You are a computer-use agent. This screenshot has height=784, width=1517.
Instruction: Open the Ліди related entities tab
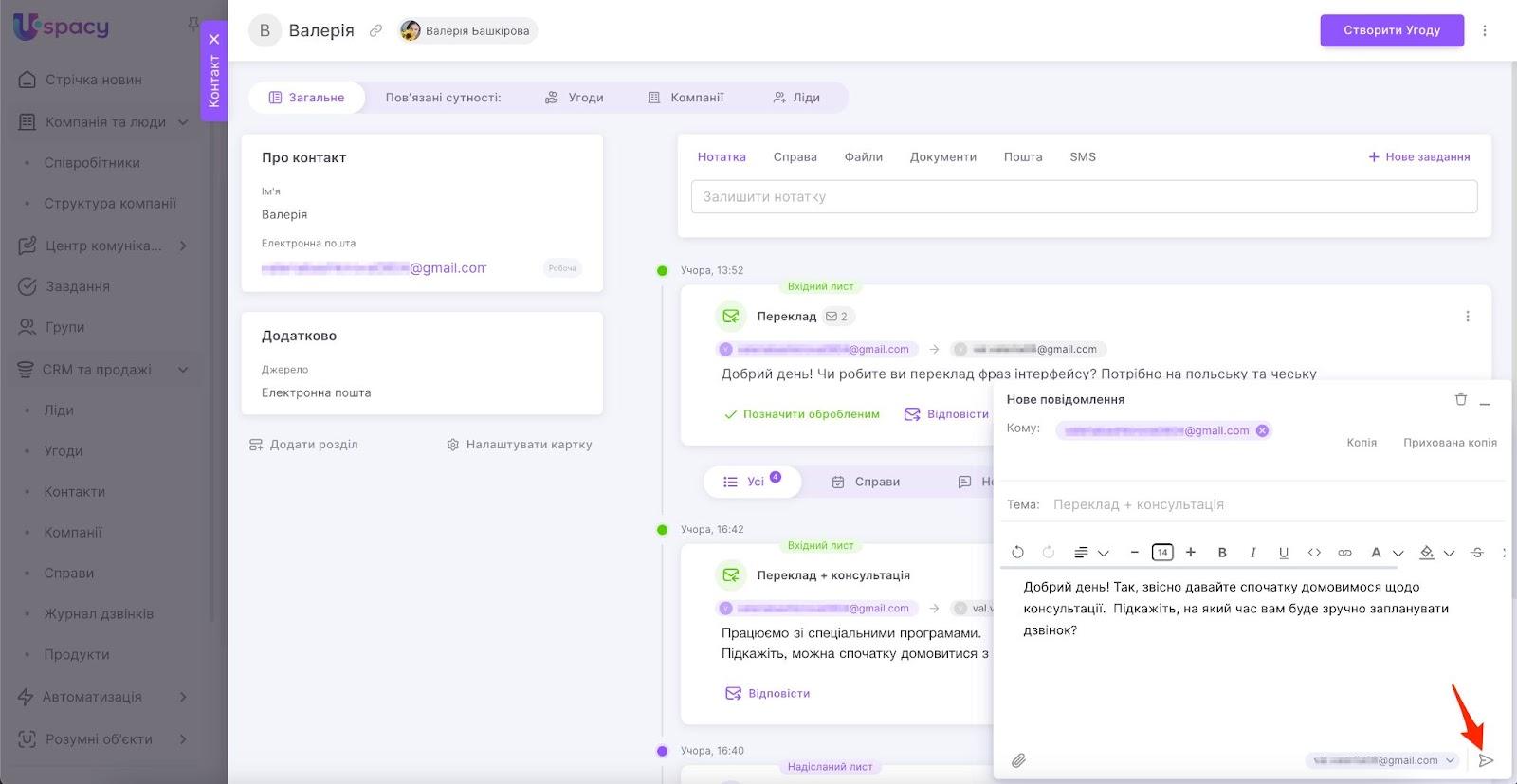796,98
